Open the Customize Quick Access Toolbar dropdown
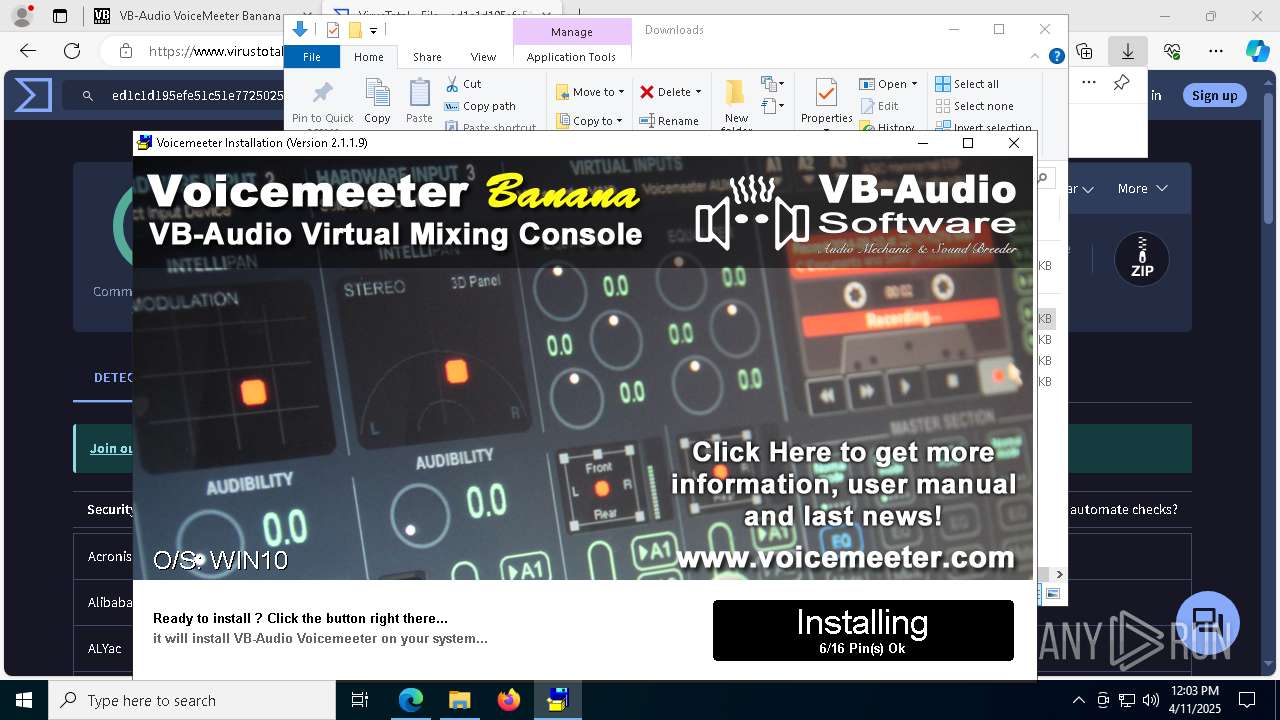This screenshot has height=720, width=1280. coord(373,31)
